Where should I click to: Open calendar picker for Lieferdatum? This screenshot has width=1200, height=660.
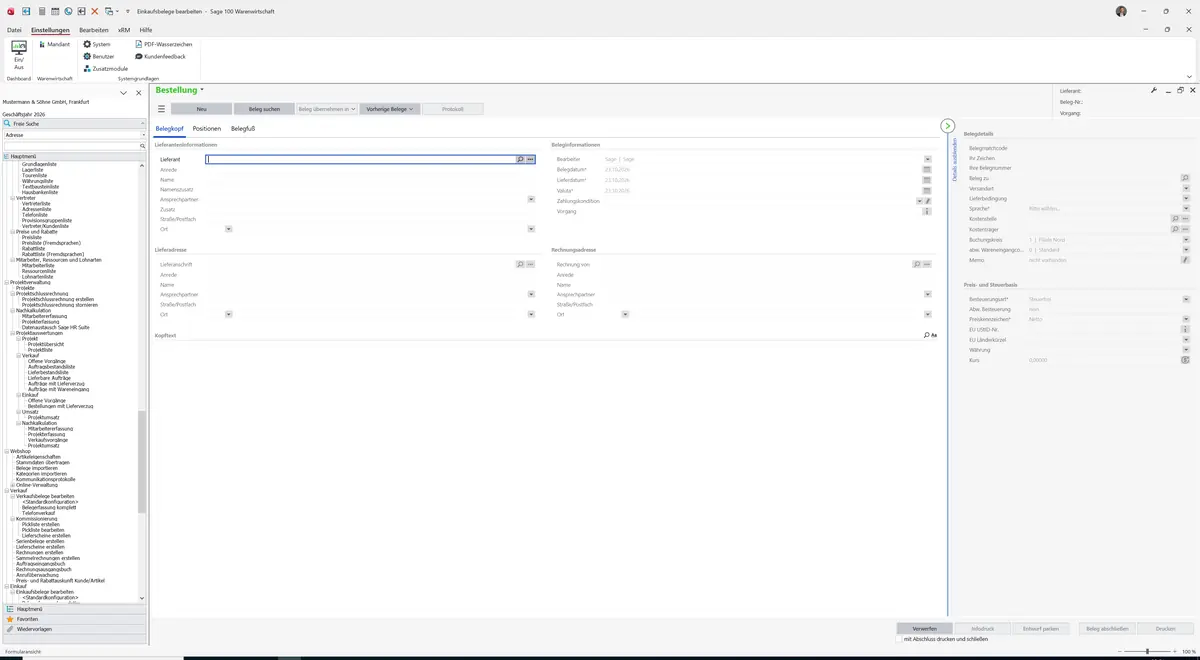pyautogui.click(x=927, y=180)
